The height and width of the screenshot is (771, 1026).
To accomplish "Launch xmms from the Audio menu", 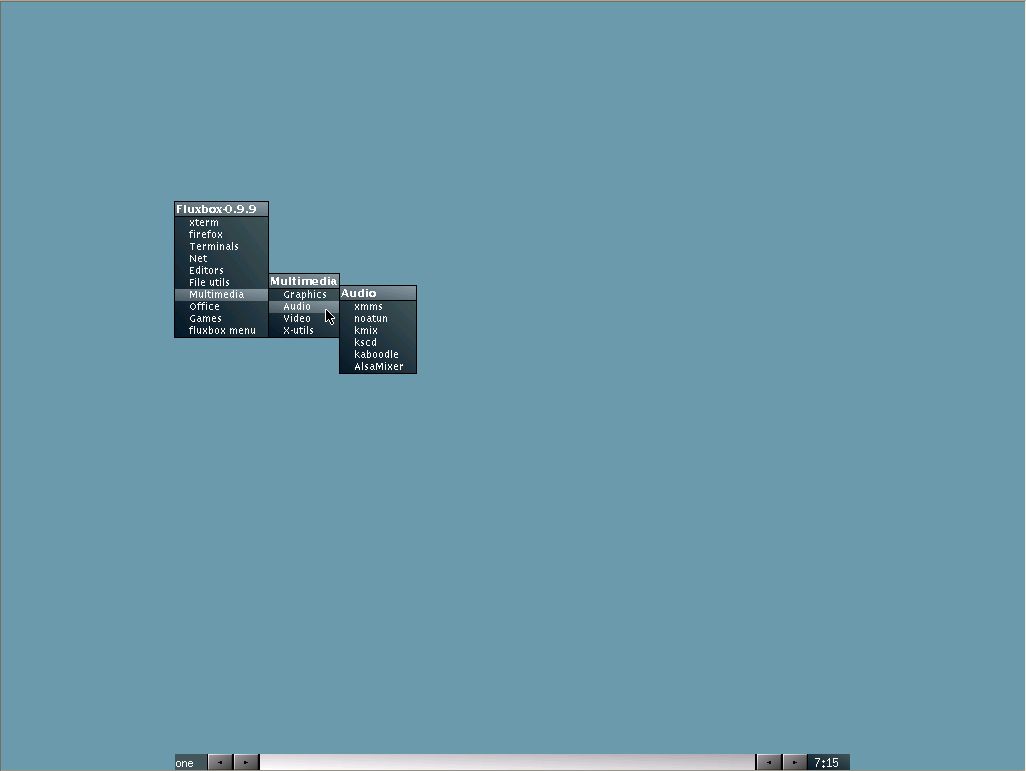I will pos(378,306).
